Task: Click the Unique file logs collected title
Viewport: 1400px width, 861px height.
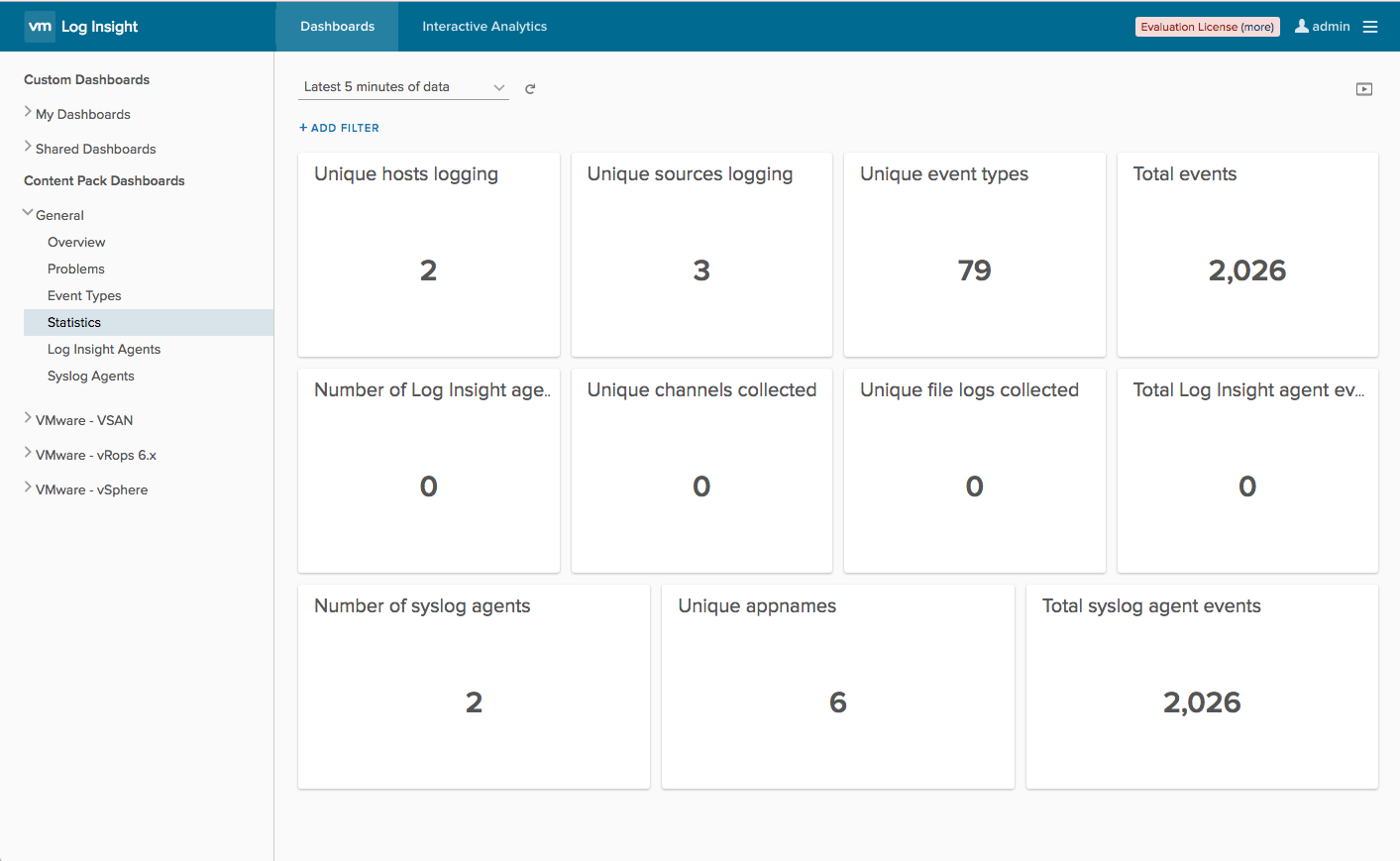Action: (x=969, y=390)
